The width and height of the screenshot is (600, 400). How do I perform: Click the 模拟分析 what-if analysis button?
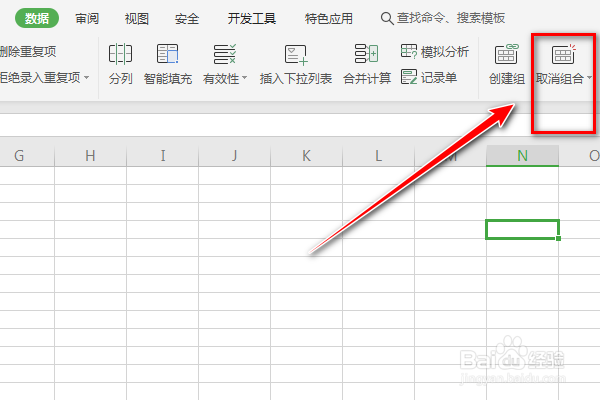(435, 51)
